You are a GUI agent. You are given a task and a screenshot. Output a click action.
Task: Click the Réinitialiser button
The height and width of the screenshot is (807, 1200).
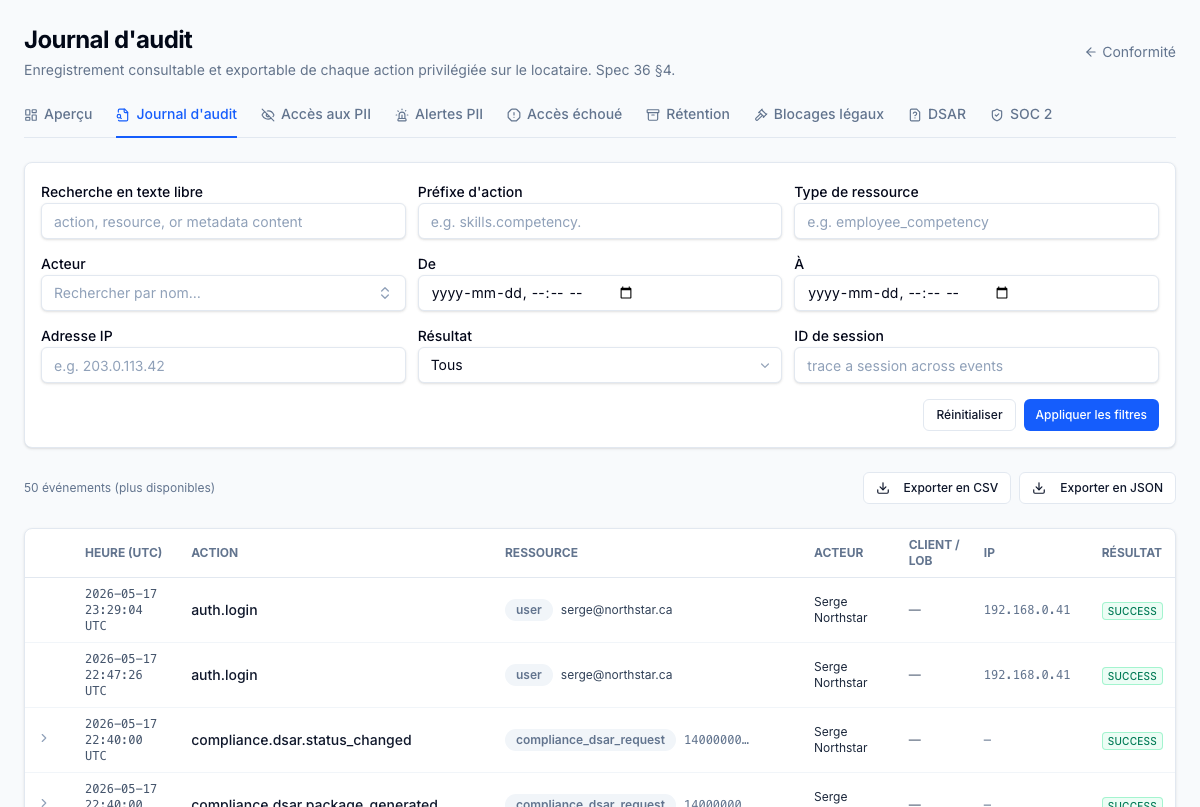[x=969, y=415]
